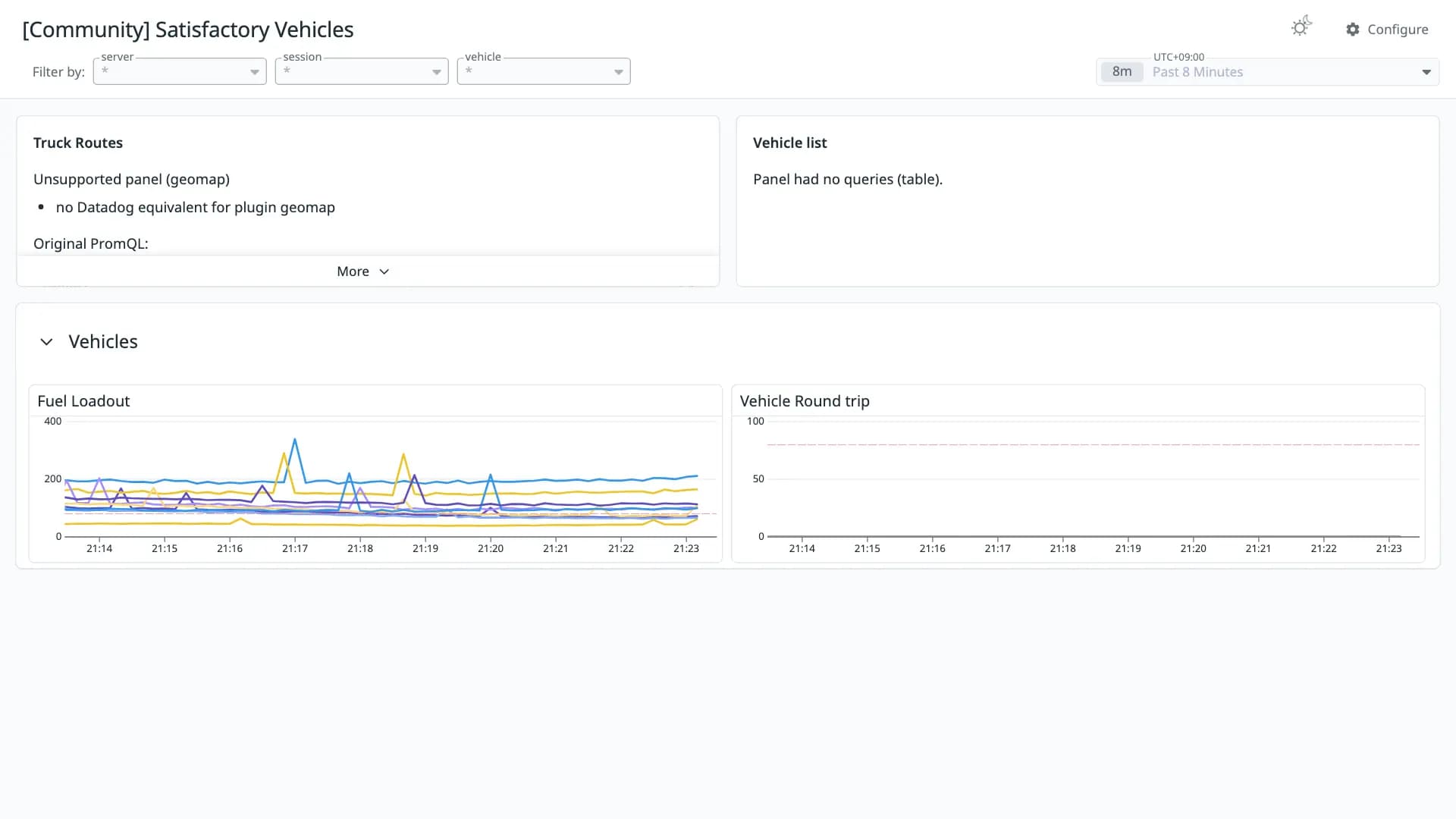Expand Truck Routes panel with More
This screenshot has width=1456, height=819.
point(363,271)
